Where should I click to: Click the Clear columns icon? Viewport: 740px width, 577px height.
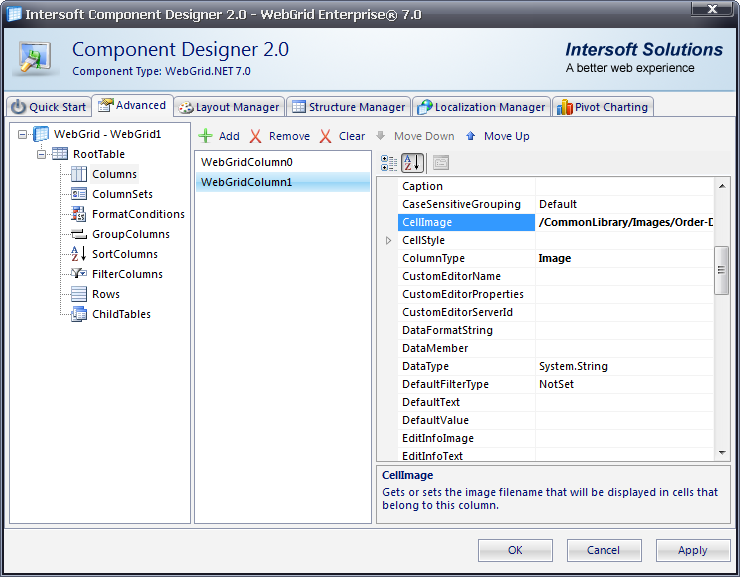tap(326, 136)
